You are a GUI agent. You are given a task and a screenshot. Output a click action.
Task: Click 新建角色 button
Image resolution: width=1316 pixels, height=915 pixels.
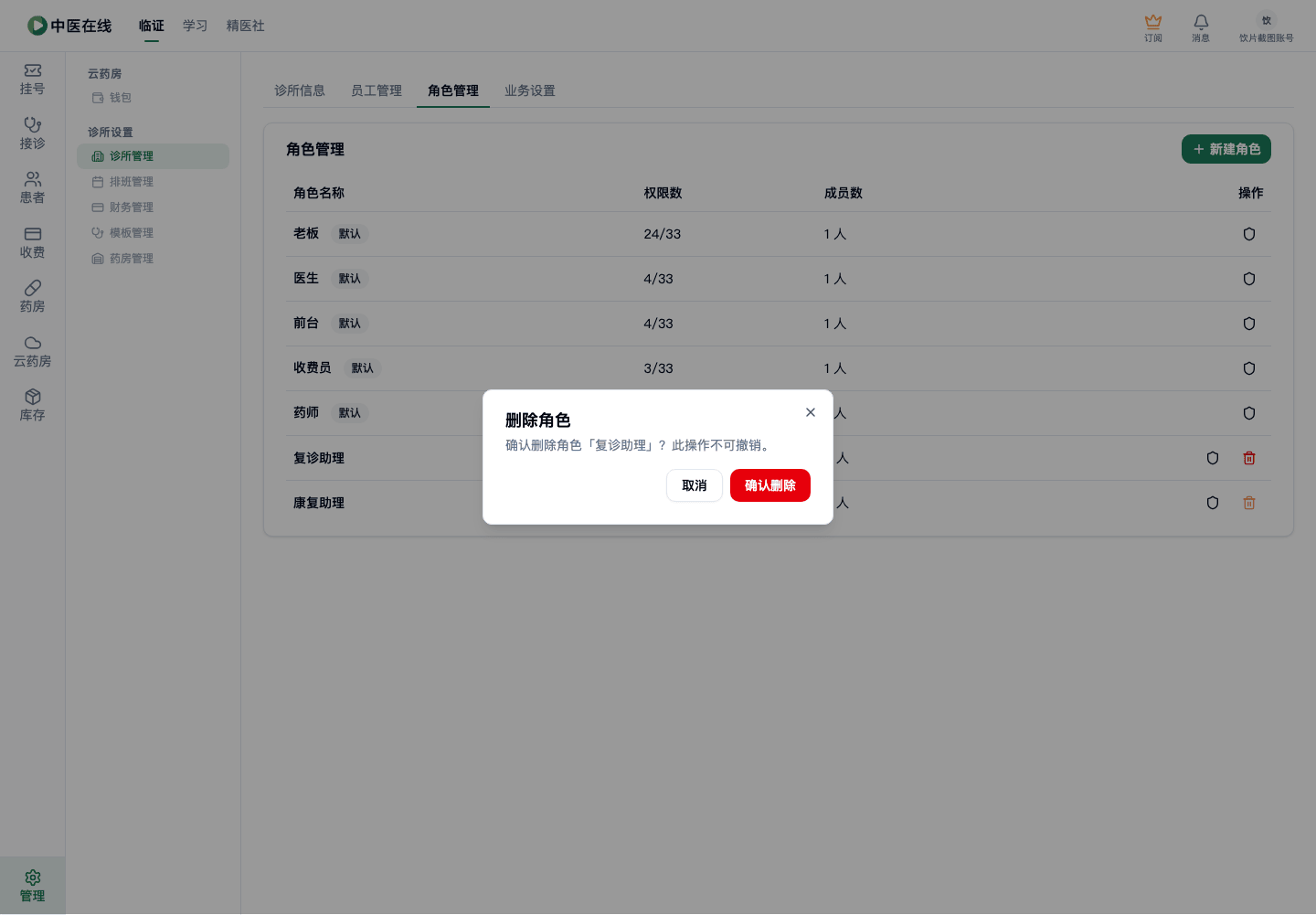(1226, 149)
